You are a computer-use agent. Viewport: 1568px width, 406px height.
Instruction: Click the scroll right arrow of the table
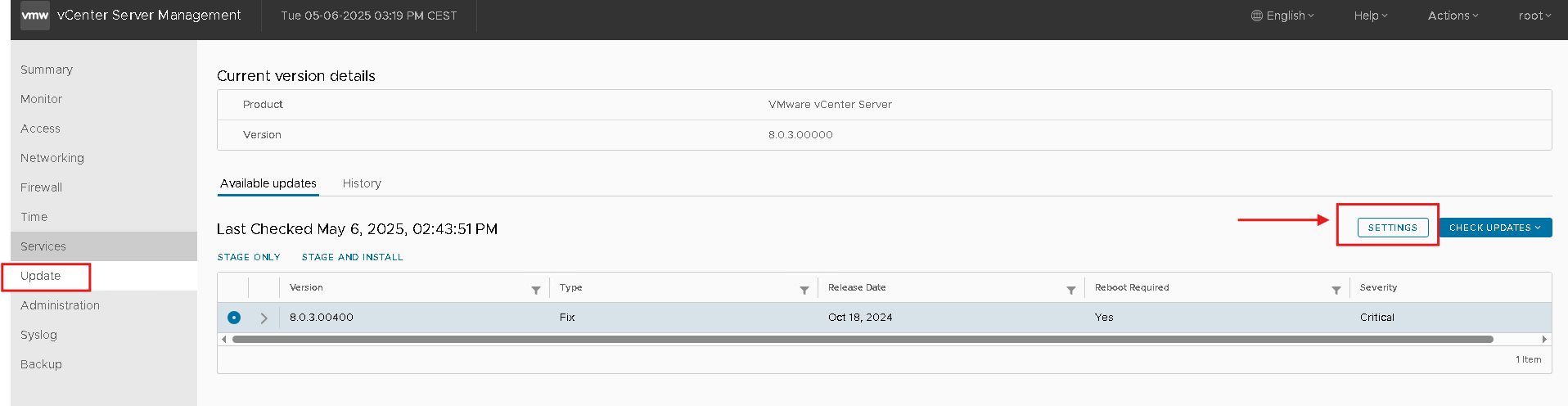(x=1544, y=339)
